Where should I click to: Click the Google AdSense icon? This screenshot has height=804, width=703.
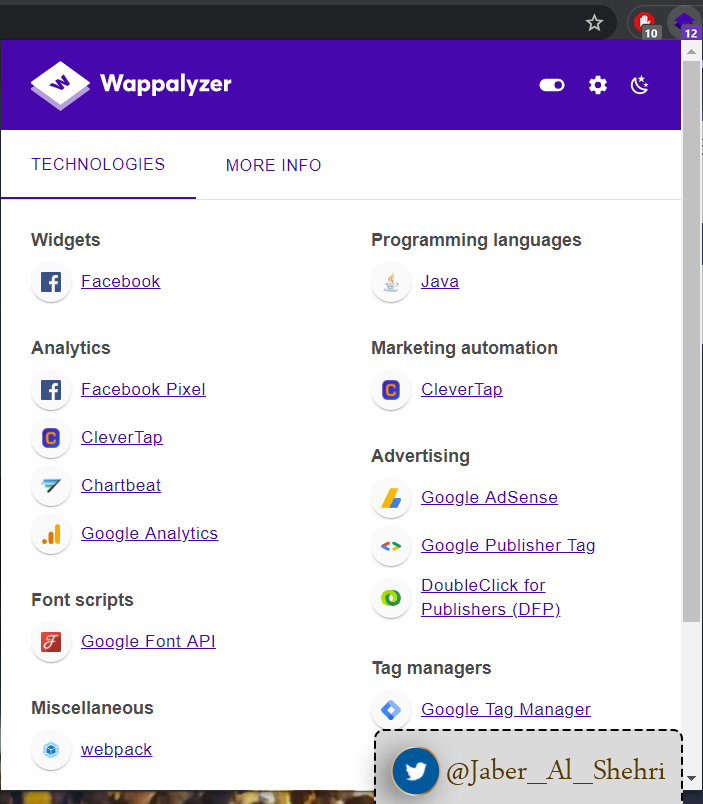point(391,498)
